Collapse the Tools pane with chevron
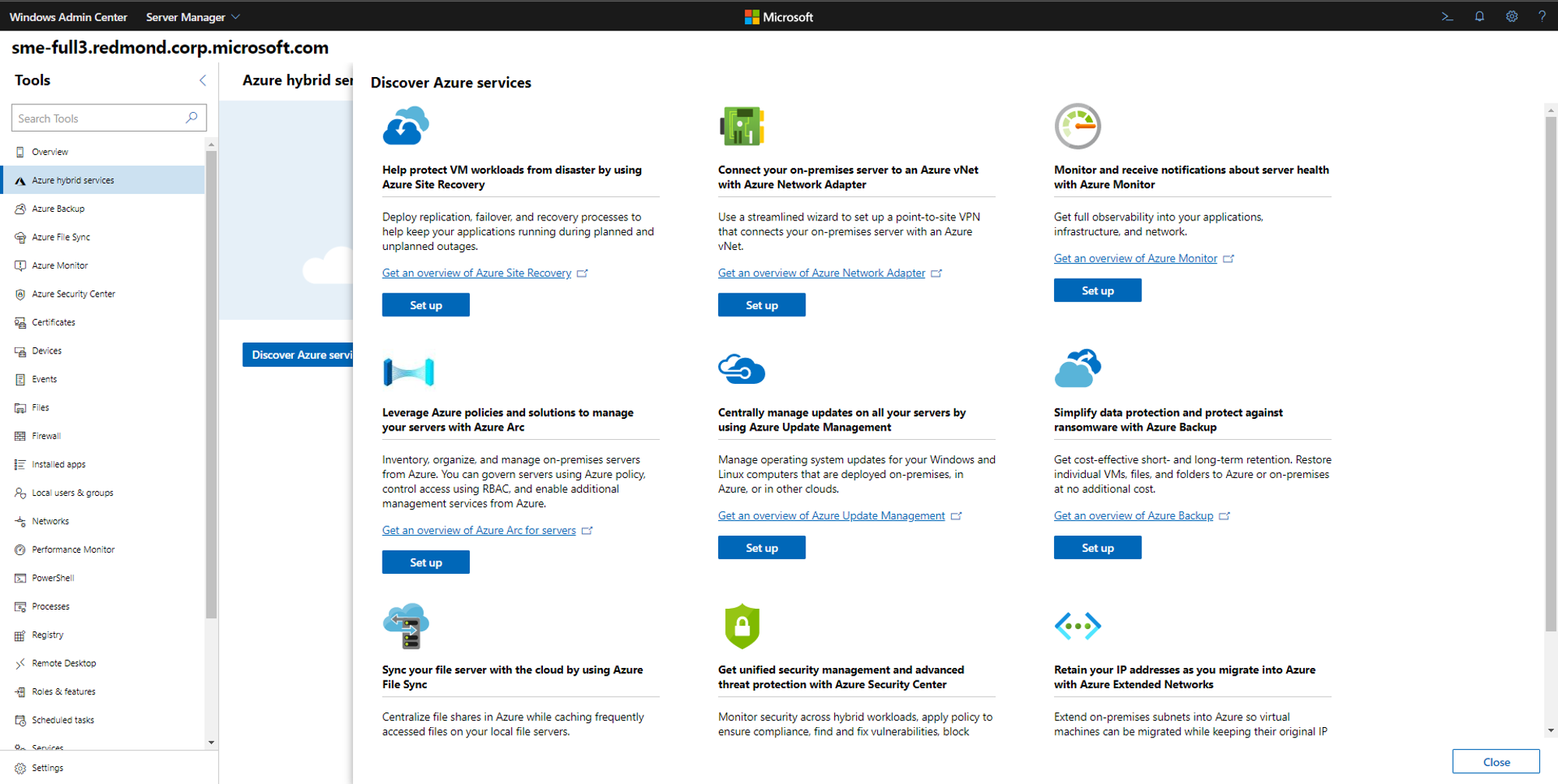This screenshot has width=1558, height=784. coord(203,80)
